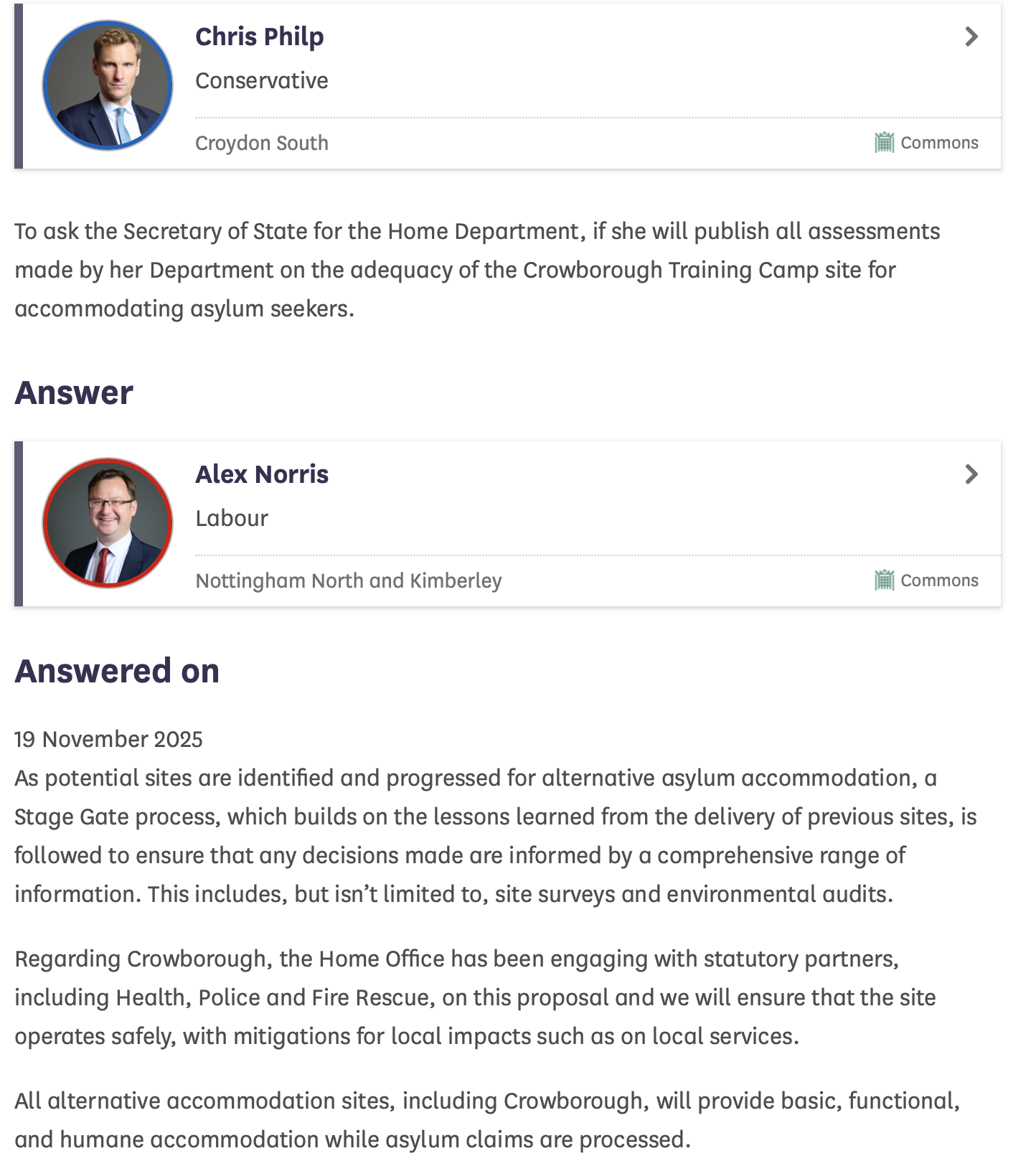
Task: Open the Chris Philp name link
Action: [x=260, y=37]
